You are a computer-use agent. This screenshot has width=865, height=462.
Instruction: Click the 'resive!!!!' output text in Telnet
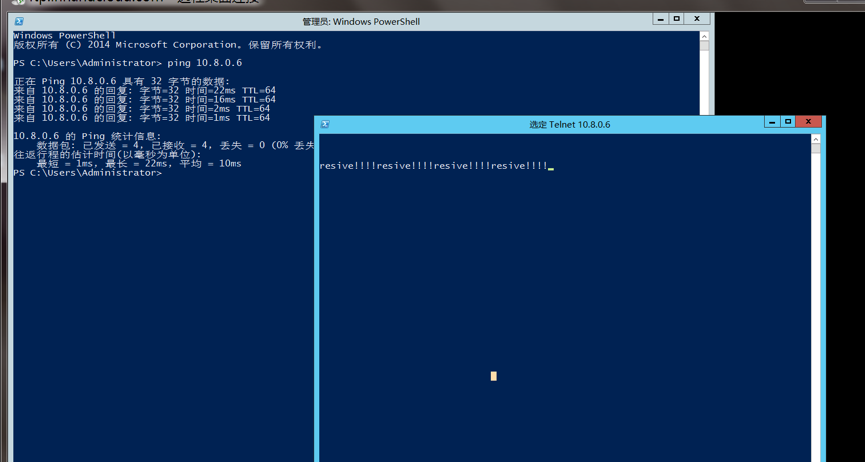coord(433,166)
